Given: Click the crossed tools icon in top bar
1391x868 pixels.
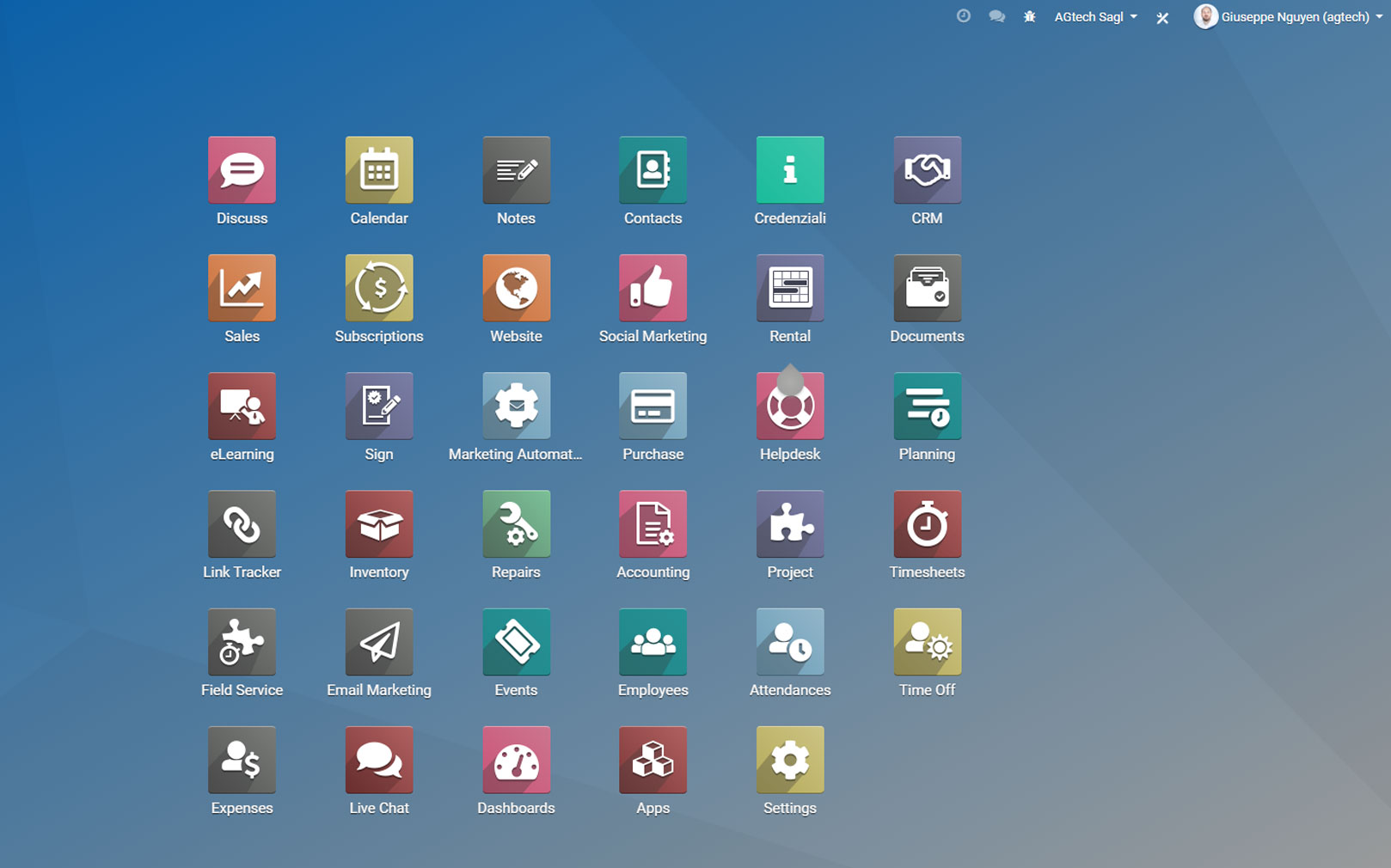Looking at the screenshot, I should [1162, 17].
